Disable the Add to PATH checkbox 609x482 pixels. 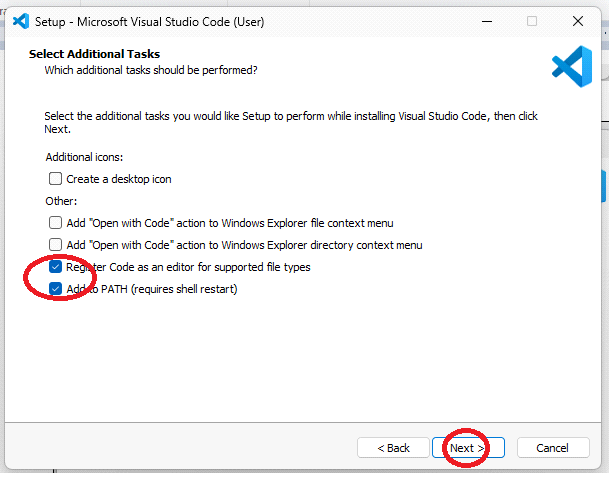pyautogui.click(x=56, y=289)
